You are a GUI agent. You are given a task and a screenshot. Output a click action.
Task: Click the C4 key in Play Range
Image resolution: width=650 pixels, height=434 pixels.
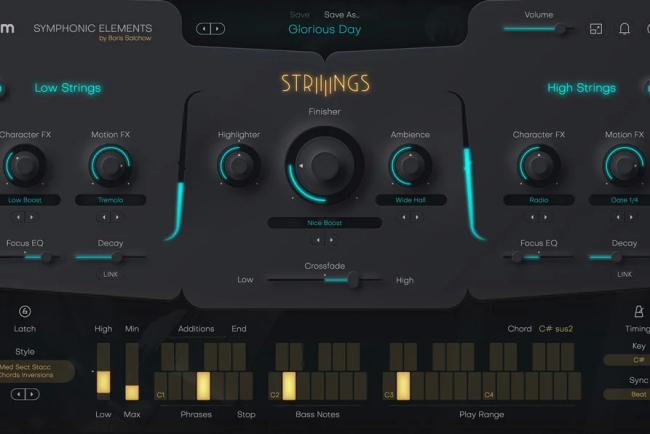[x=489, y=386]
